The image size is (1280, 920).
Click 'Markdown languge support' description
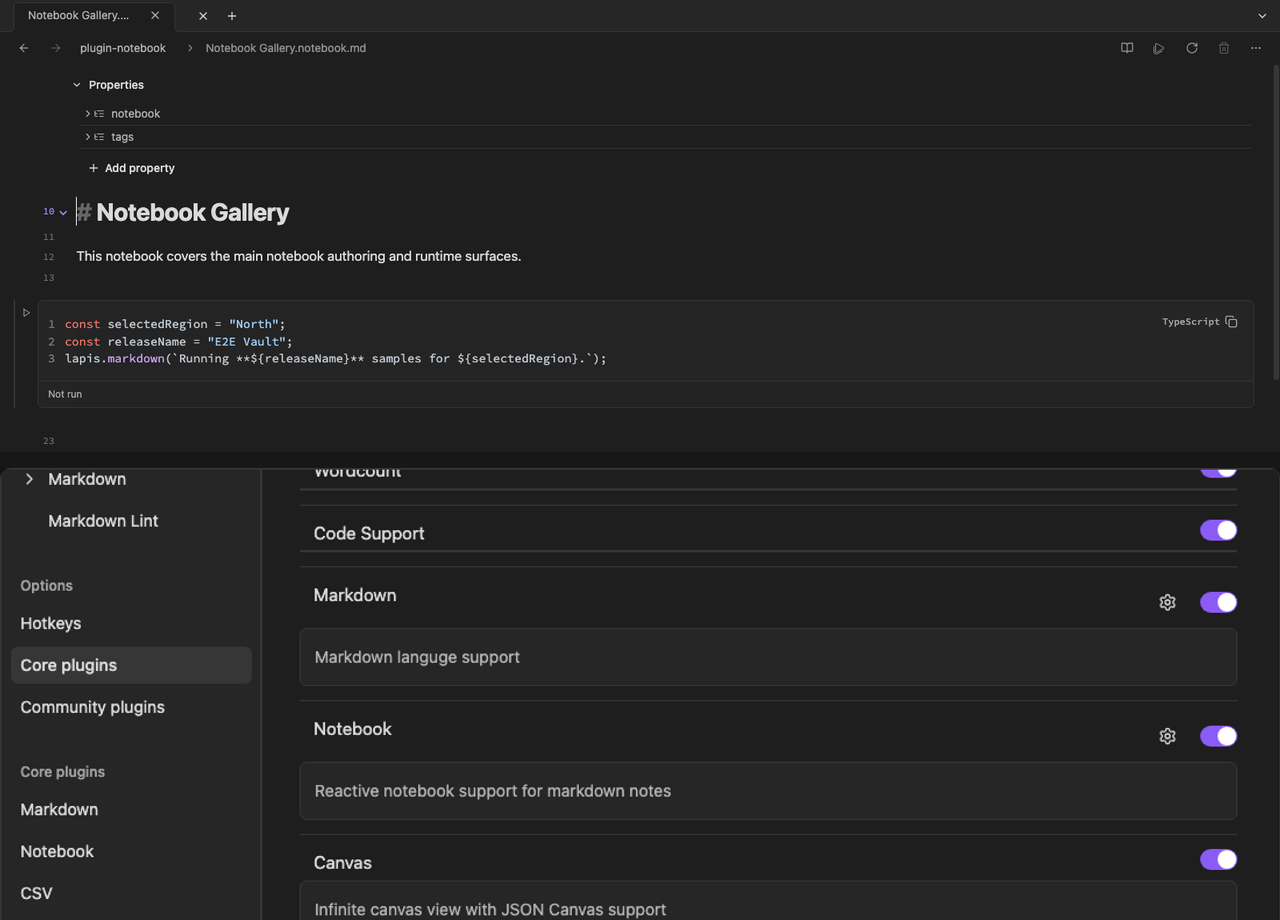(417, 657)
